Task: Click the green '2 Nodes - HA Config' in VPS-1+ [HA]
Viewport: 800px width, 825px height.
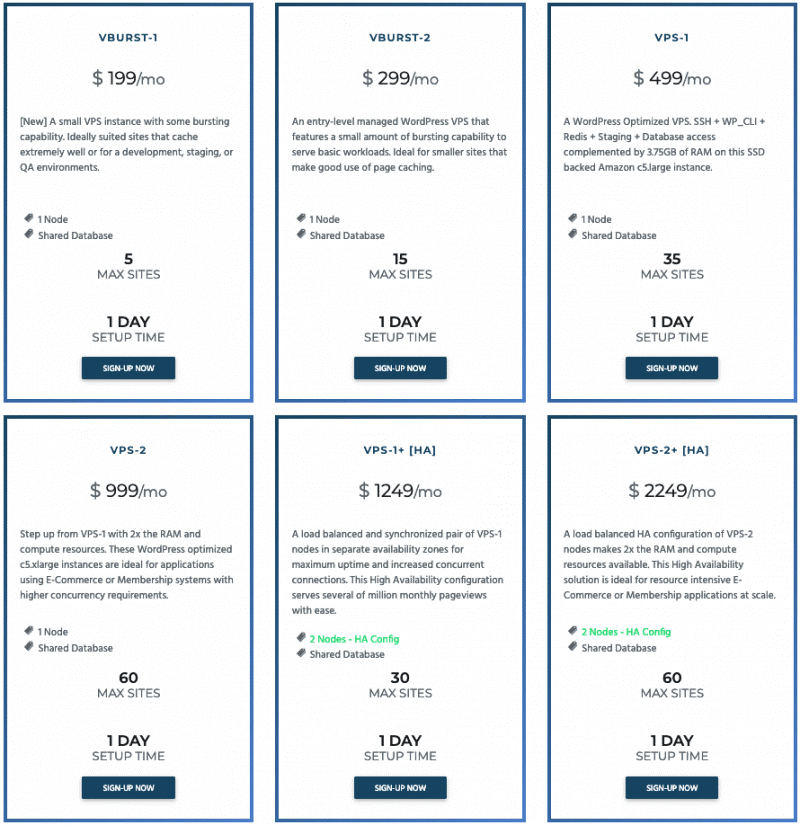Action: point(354,639)
